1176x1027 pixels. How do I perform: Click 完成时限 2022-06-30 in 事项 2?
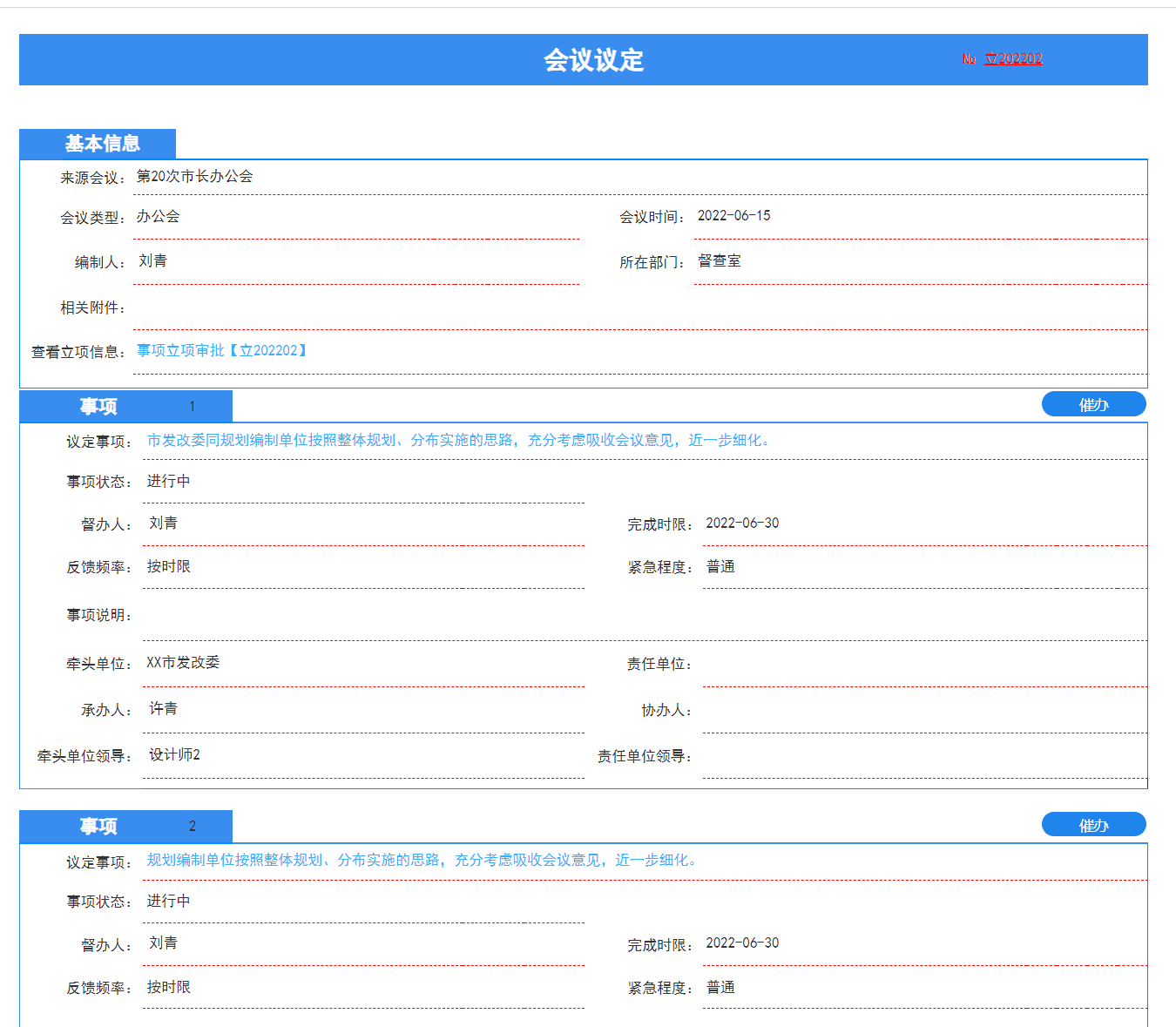[742, 943]
